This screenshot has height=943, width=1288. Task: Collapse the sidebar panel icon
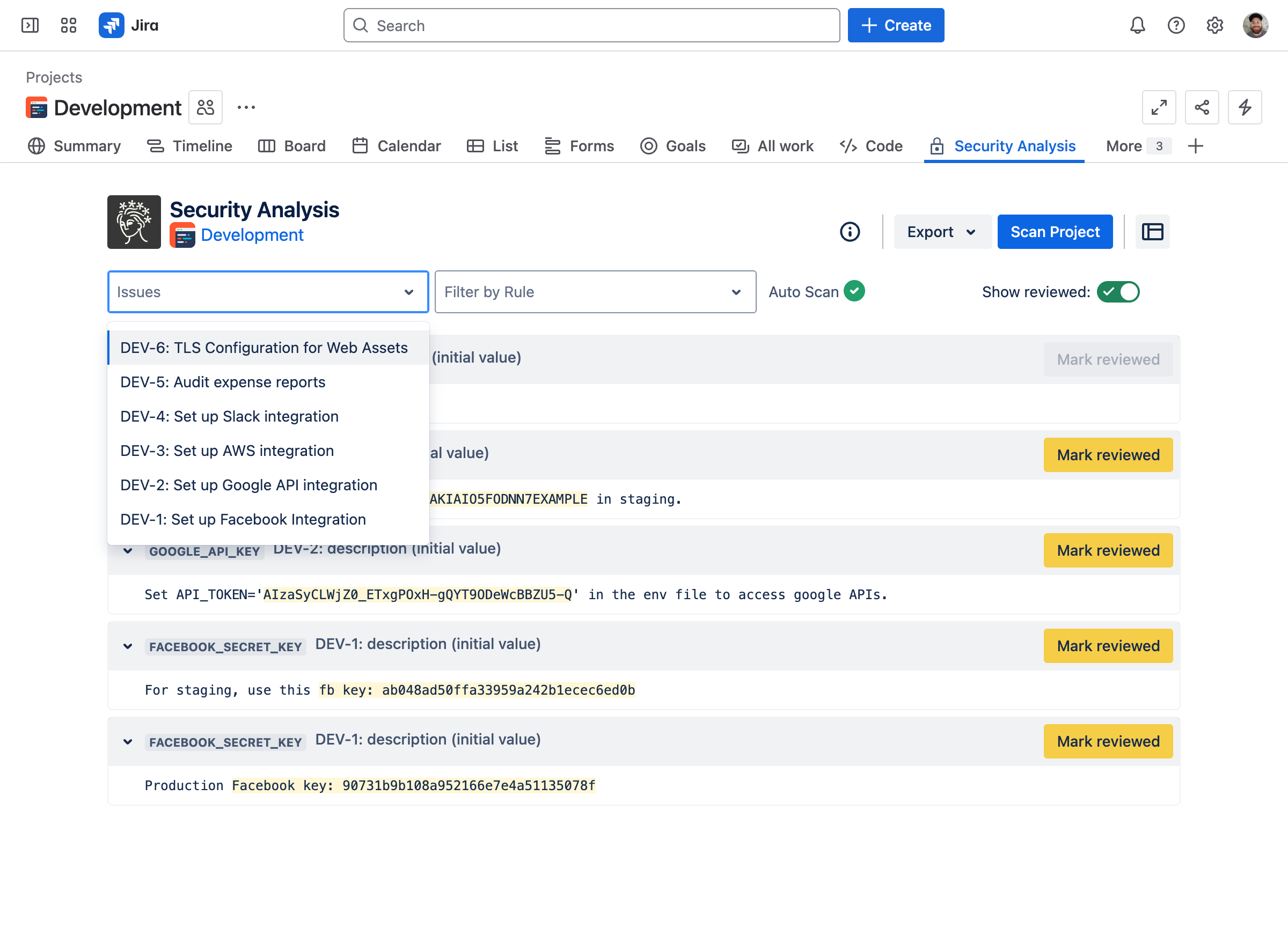(30, 25)
